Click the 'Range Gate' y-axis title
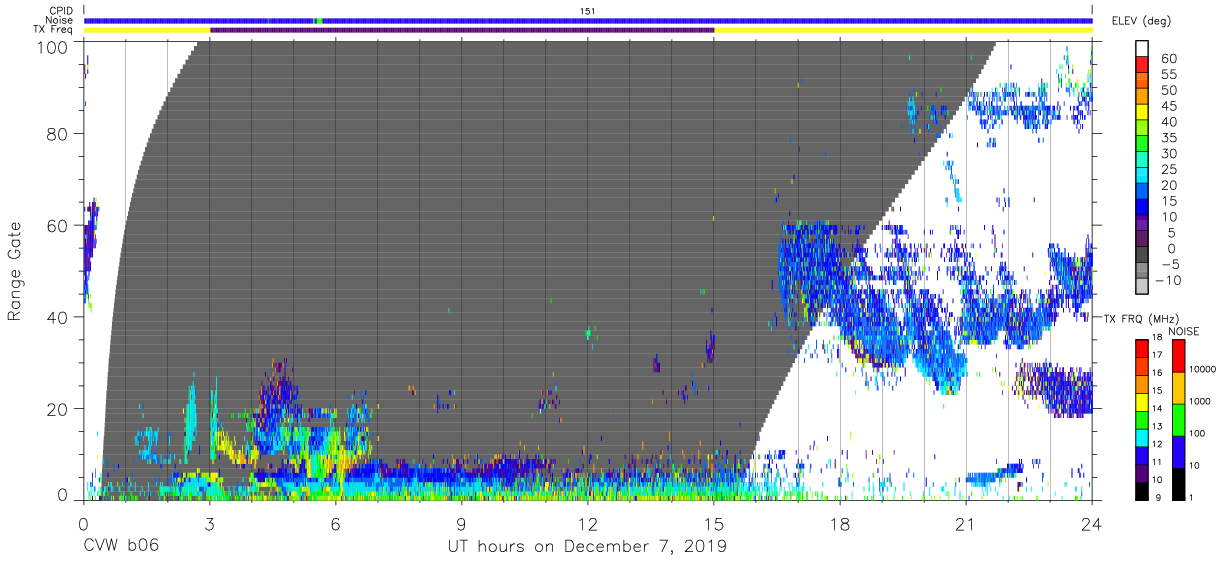Screen dimensions: 1228x567 click(x=15, y=271)
